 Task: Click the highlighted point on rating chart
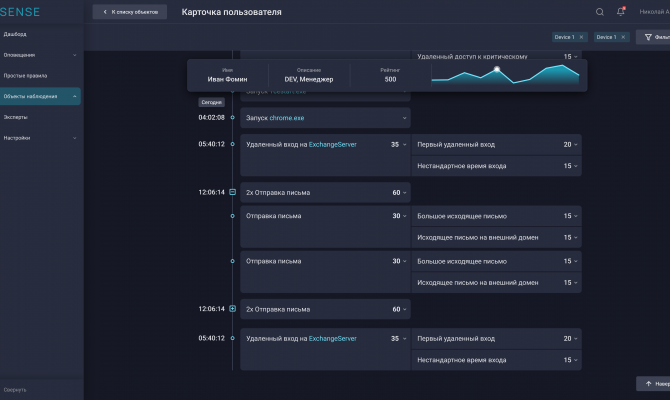497,71
